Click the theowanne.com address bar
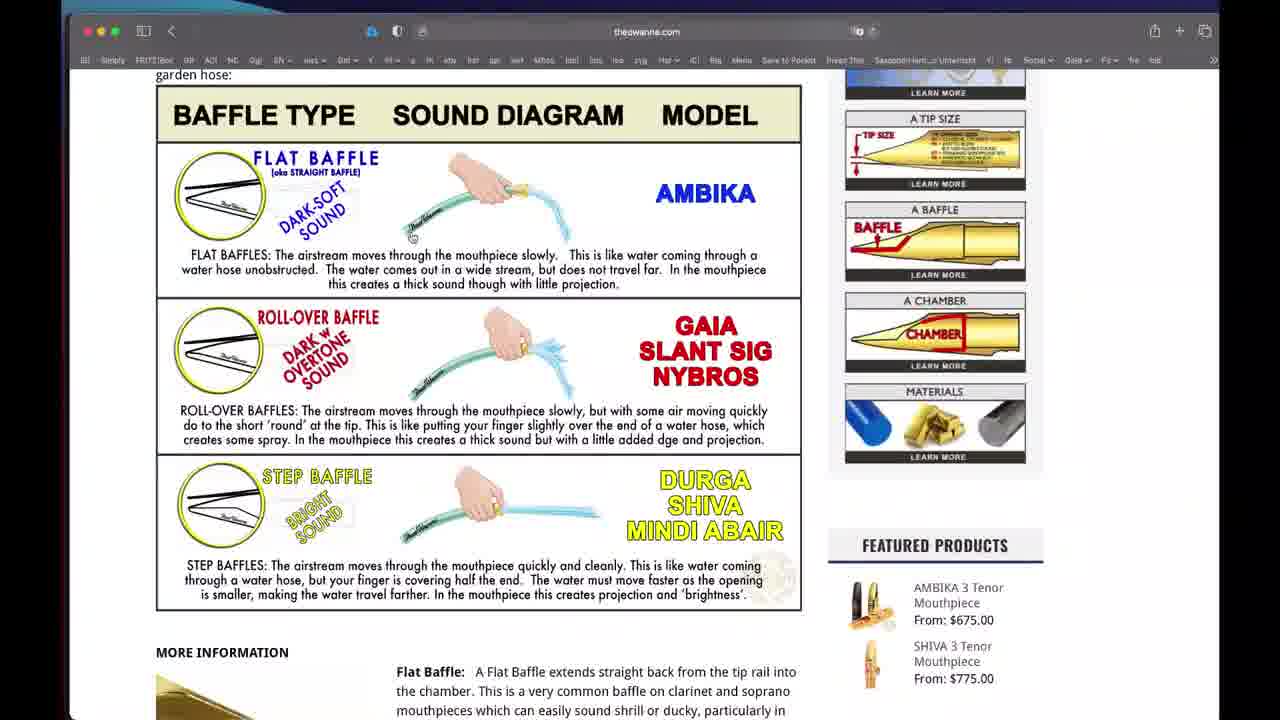 click(x=646, y=32)
